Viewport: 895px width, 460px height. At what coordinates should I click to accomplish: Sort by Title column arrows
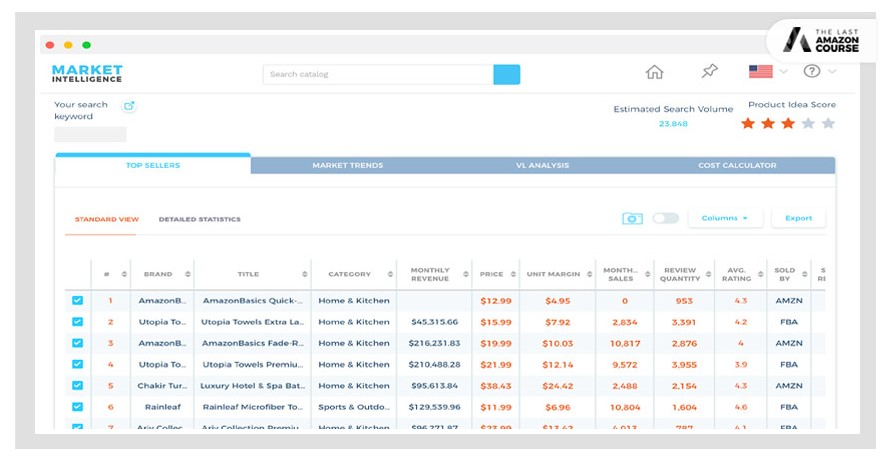(x=305, y=275)
